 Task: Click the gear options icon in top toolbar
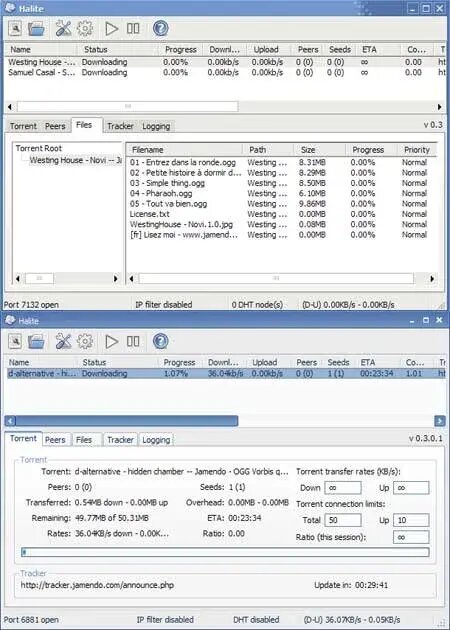tap(85, 29)
